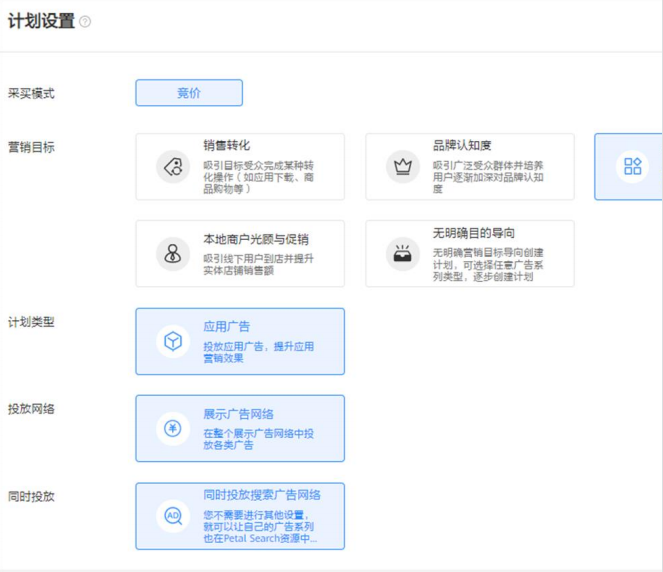Click the 采买模式 label
This screenshot has height=572, width=663.
31,93
